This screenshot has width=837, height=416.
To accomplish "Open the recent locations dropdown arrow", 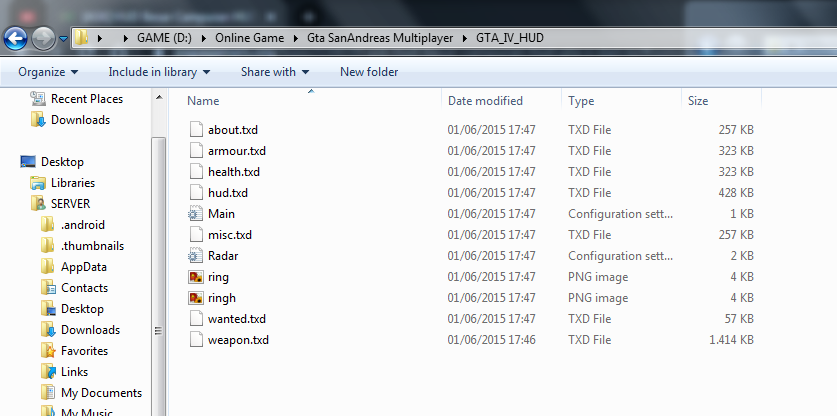I will tap(64, 38).
